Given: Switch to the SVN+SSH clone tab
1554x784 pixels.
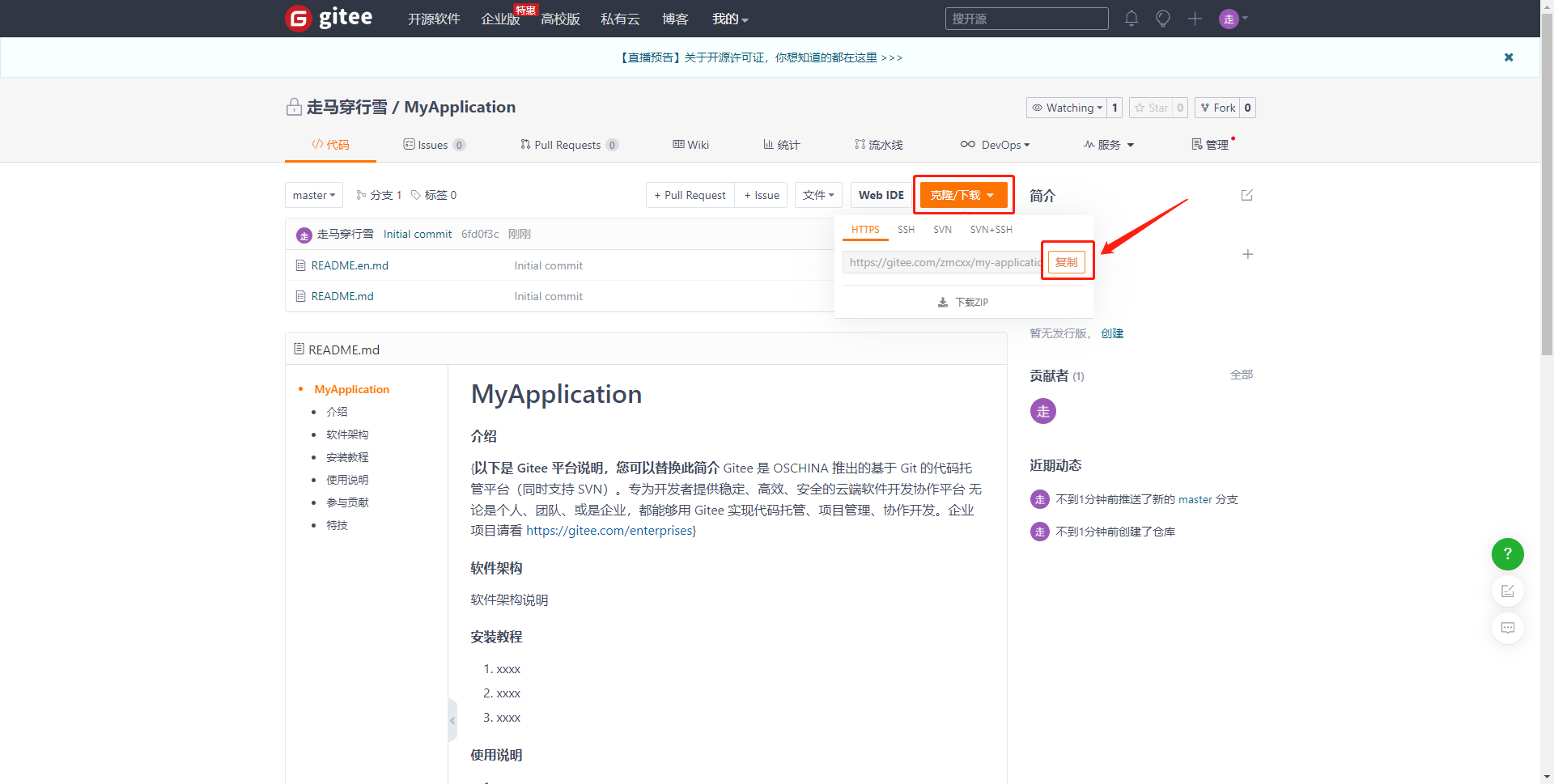Looking at the screenshot, I should (x=991, y=230).
